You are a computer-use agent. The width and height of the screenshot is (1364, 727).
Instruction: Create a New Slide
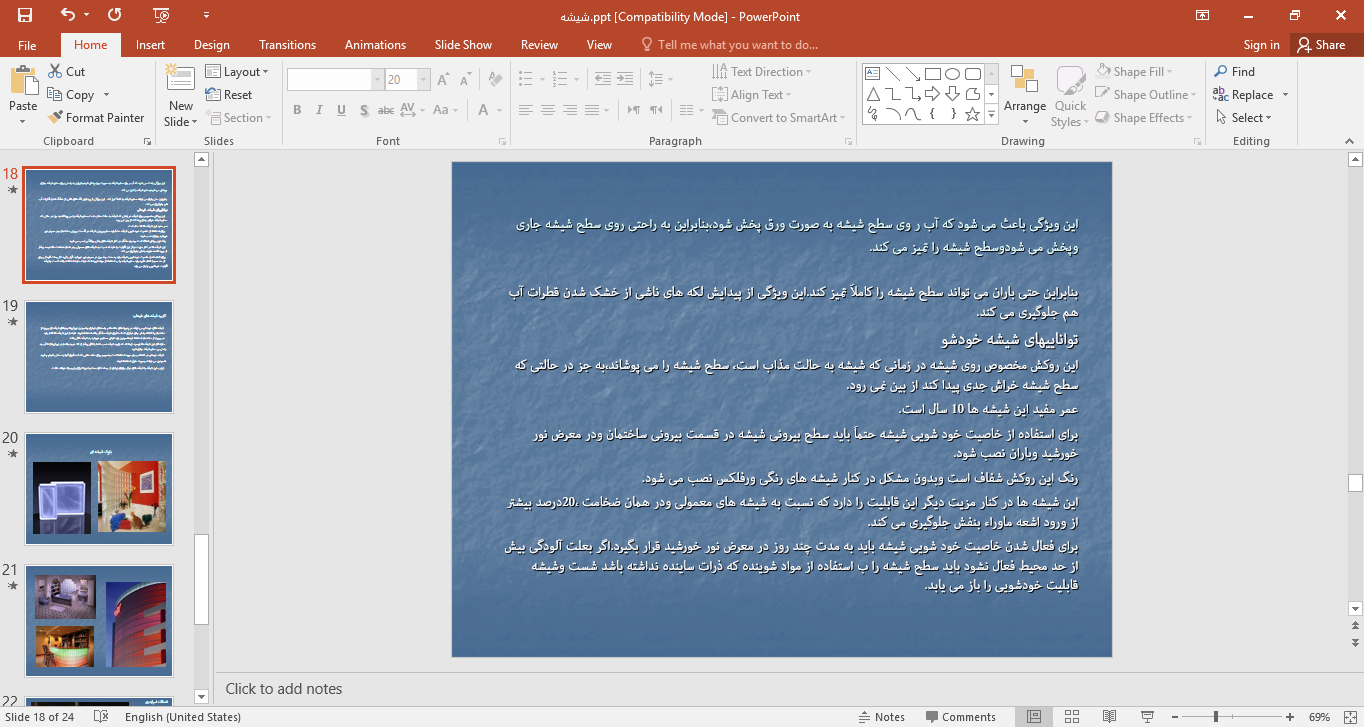tap(181, 96)
